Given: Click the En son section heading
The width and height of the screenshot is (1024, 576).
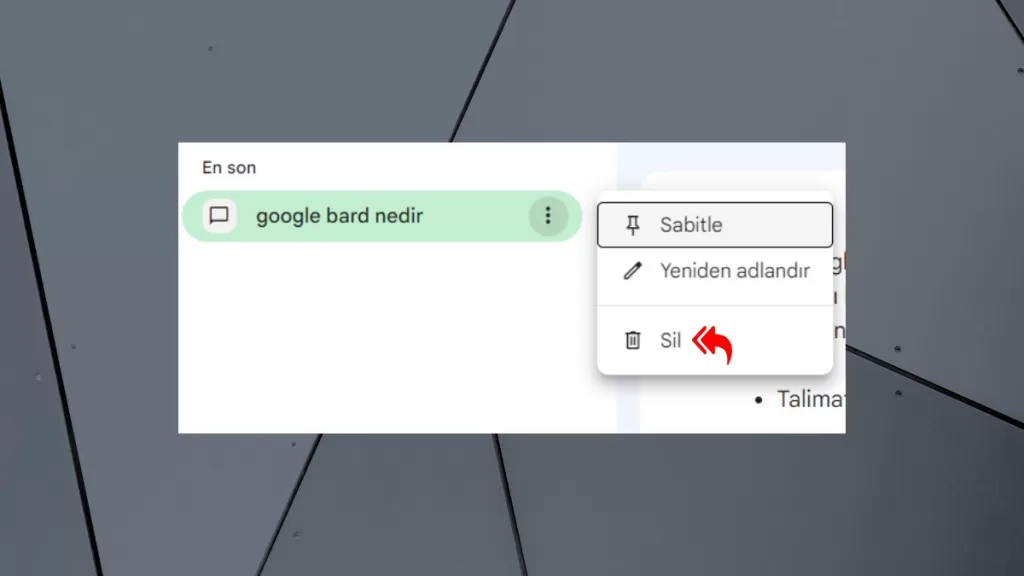Looking at the screenshot, I should [229, 168].
